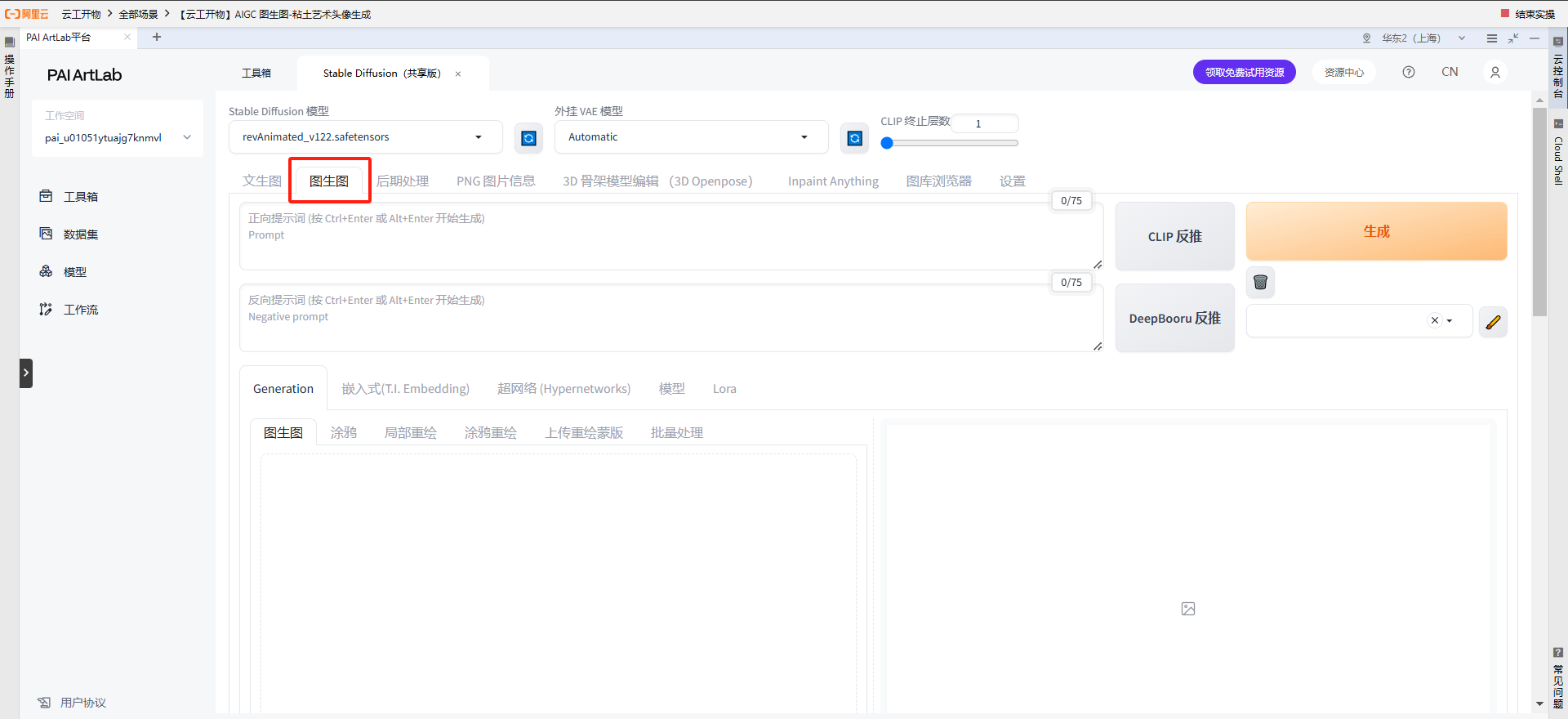The height and width of the screenshot is (719, 1568).
Task: Open the hamburger menu icon
Action: click(x=1492, y=38)
